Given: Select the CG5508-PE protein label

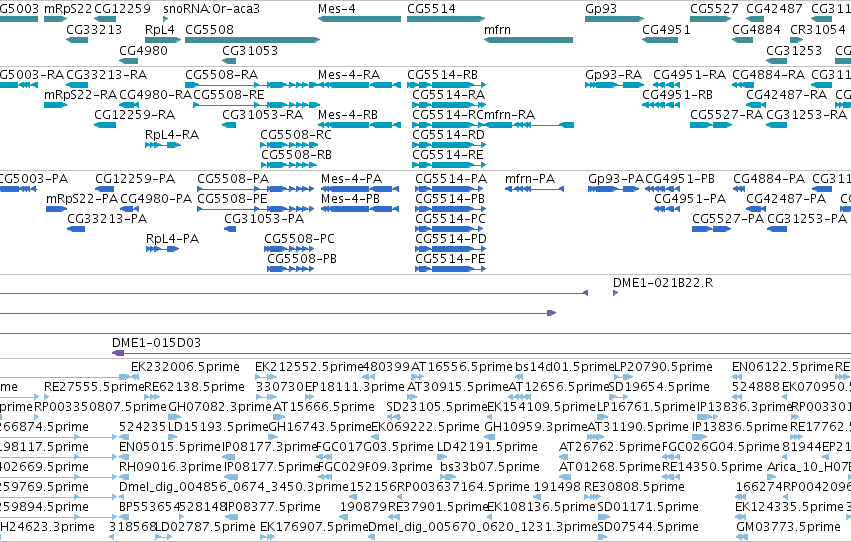Looking at the screenshot, I should point(232,199).
